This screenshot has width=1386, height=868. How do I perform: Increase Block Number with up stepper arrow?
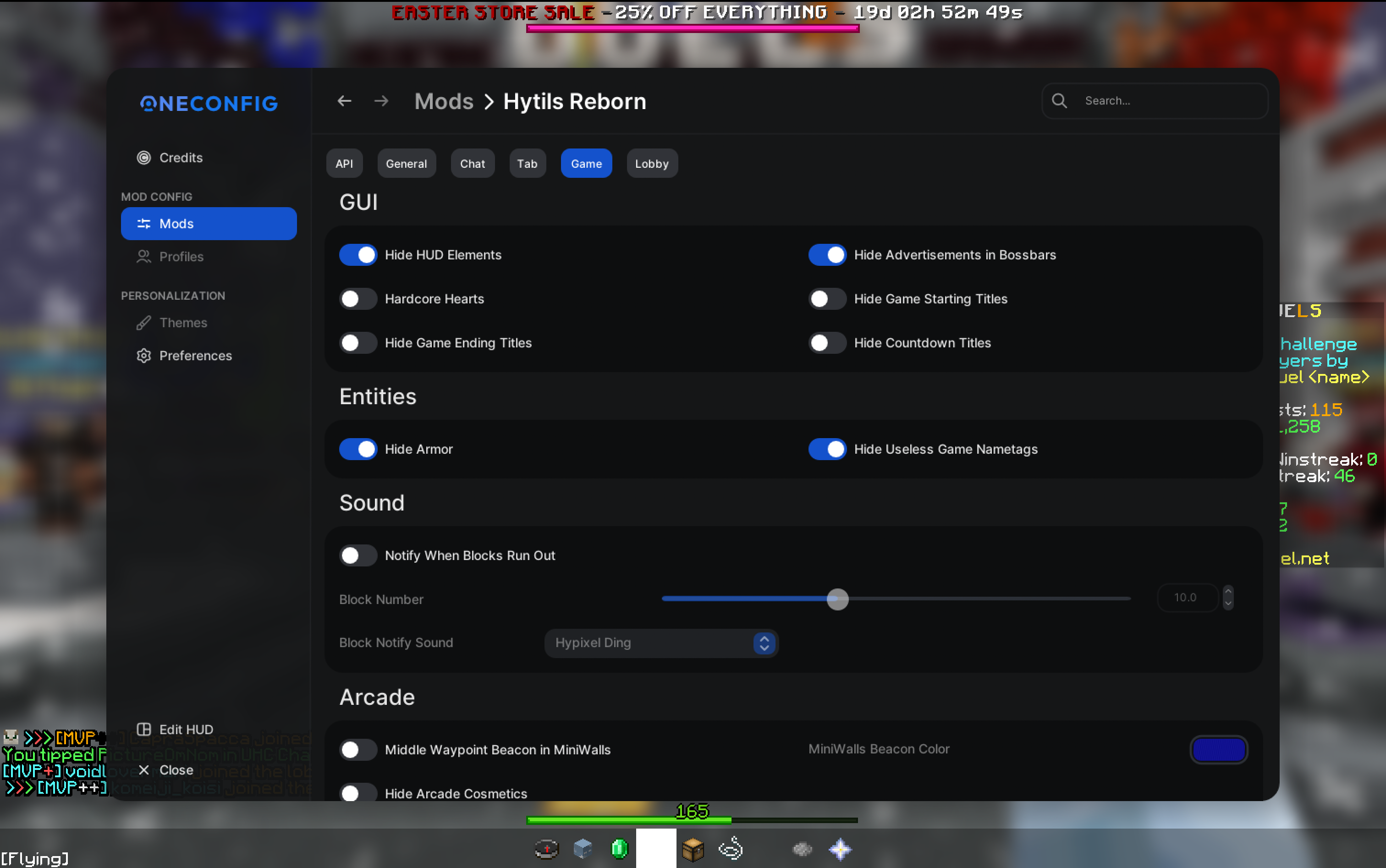[1228, 591]
